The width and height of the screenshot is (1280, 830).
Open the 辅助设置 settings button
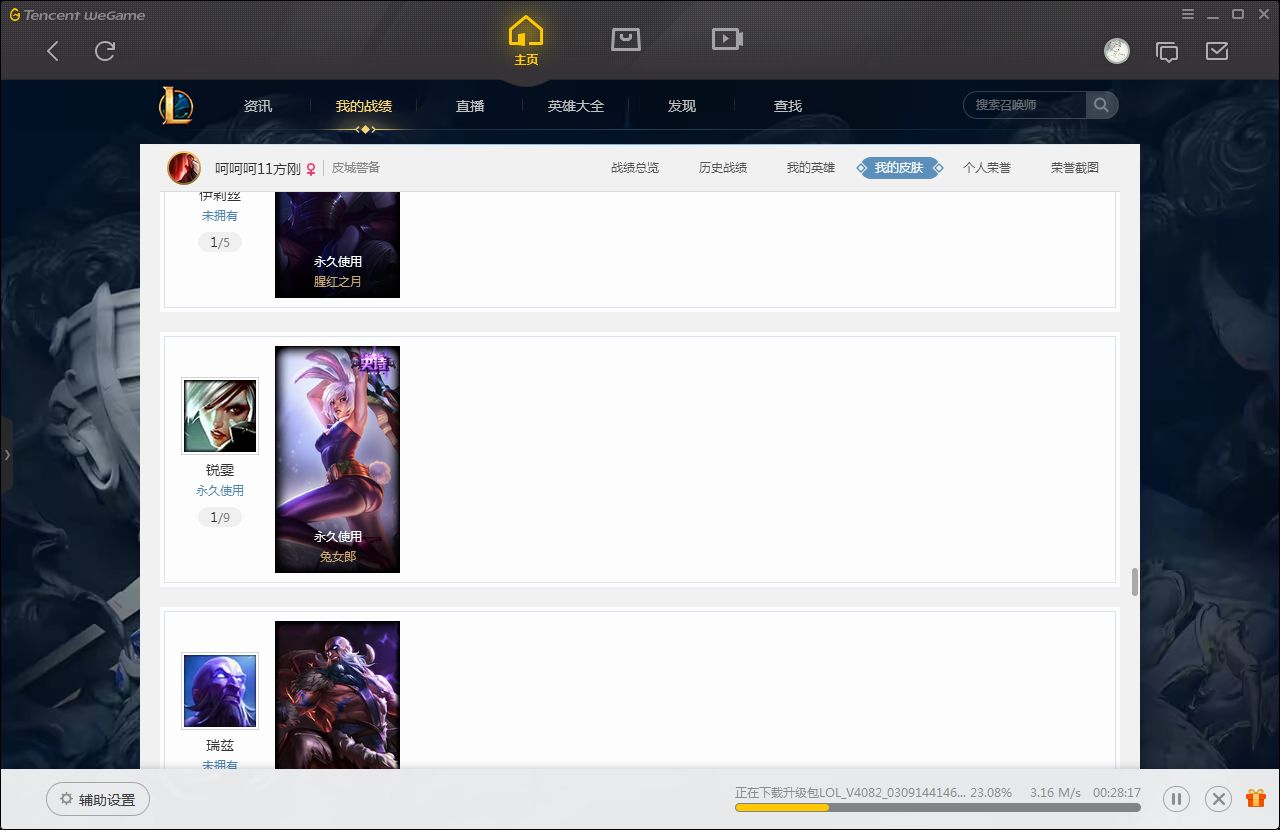click(x=98, y=799)
